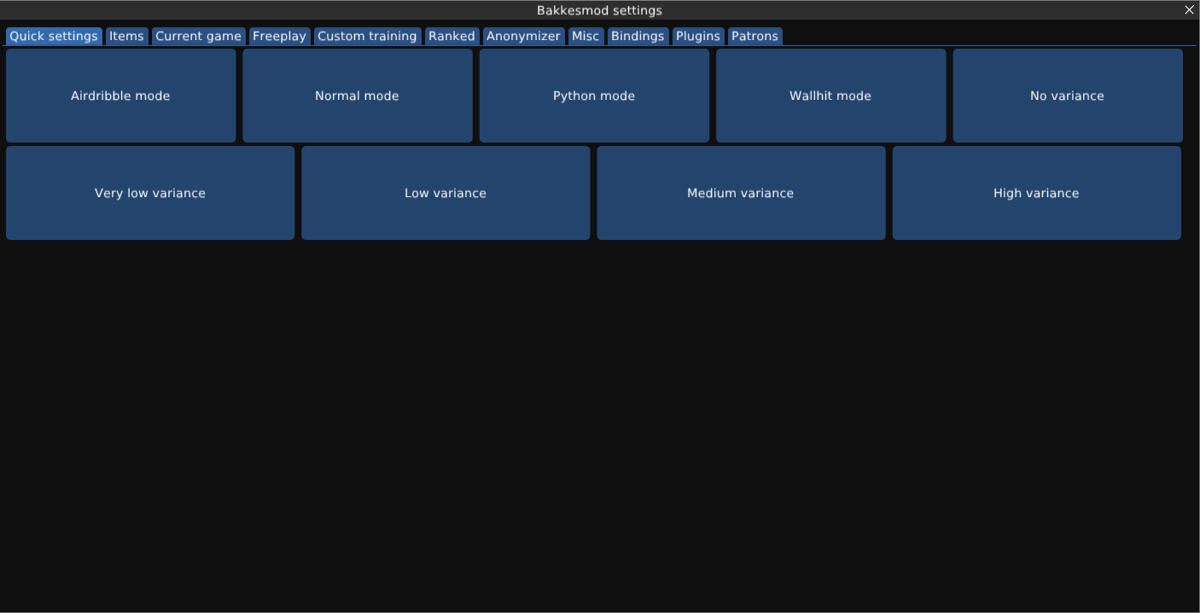Select Low variance
The height and width of the screenshot is (613, 1200).
(x=446, y=192)
